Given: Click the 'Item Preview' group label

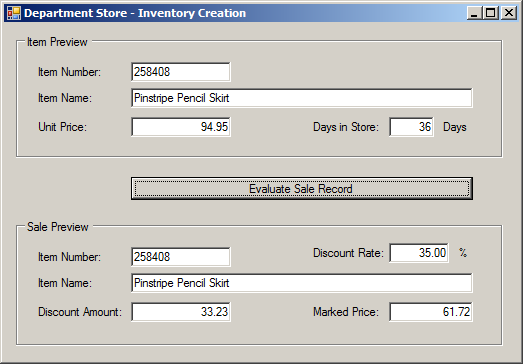Looking at the screenshot, I should click(x=57, y=42).
